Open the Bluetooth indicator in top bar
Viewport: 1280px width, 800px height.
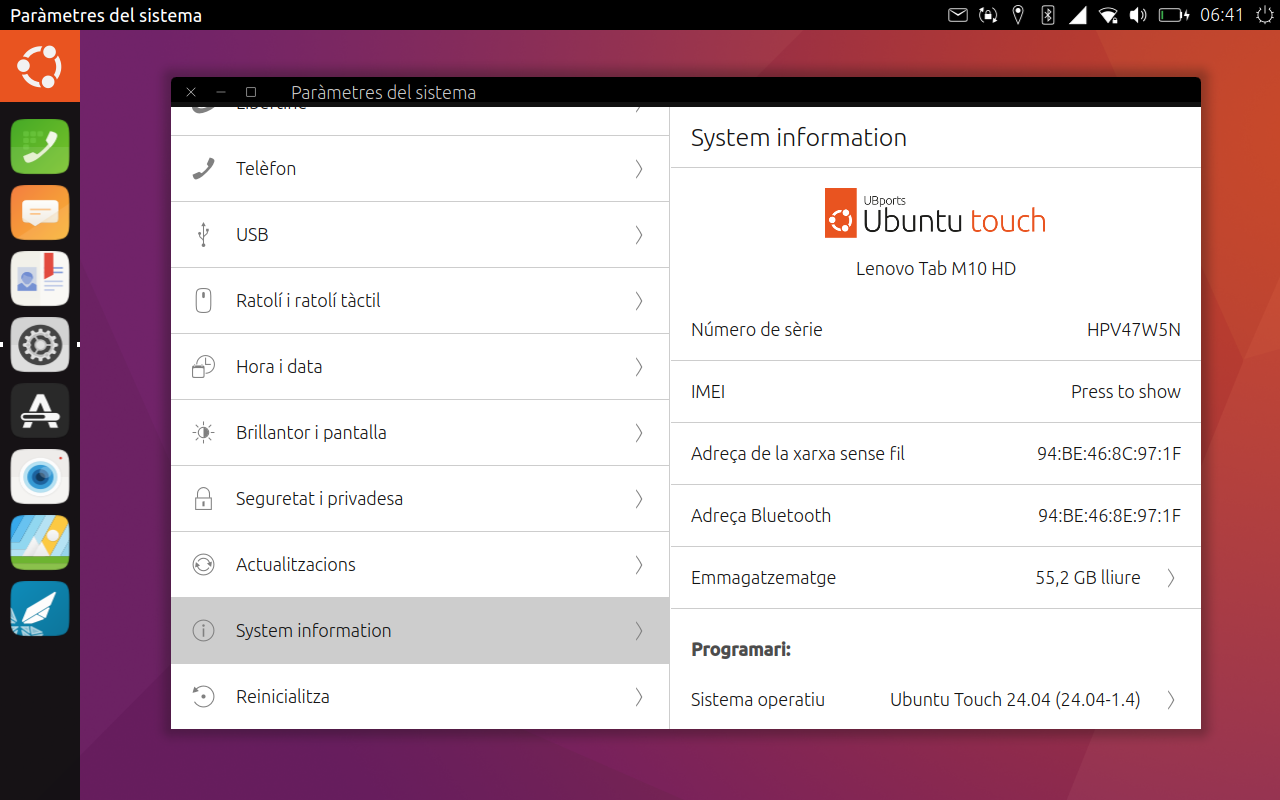point(1048,15)
